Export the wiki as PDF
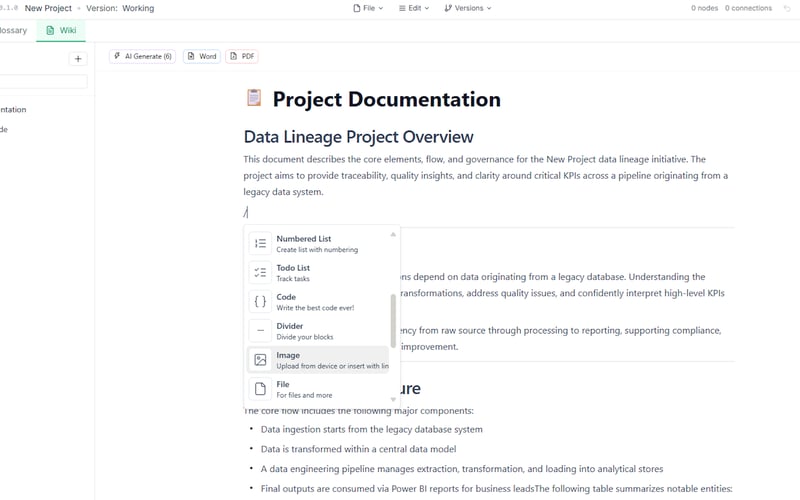Screen dimensions: 800x500 click(242, 56)
